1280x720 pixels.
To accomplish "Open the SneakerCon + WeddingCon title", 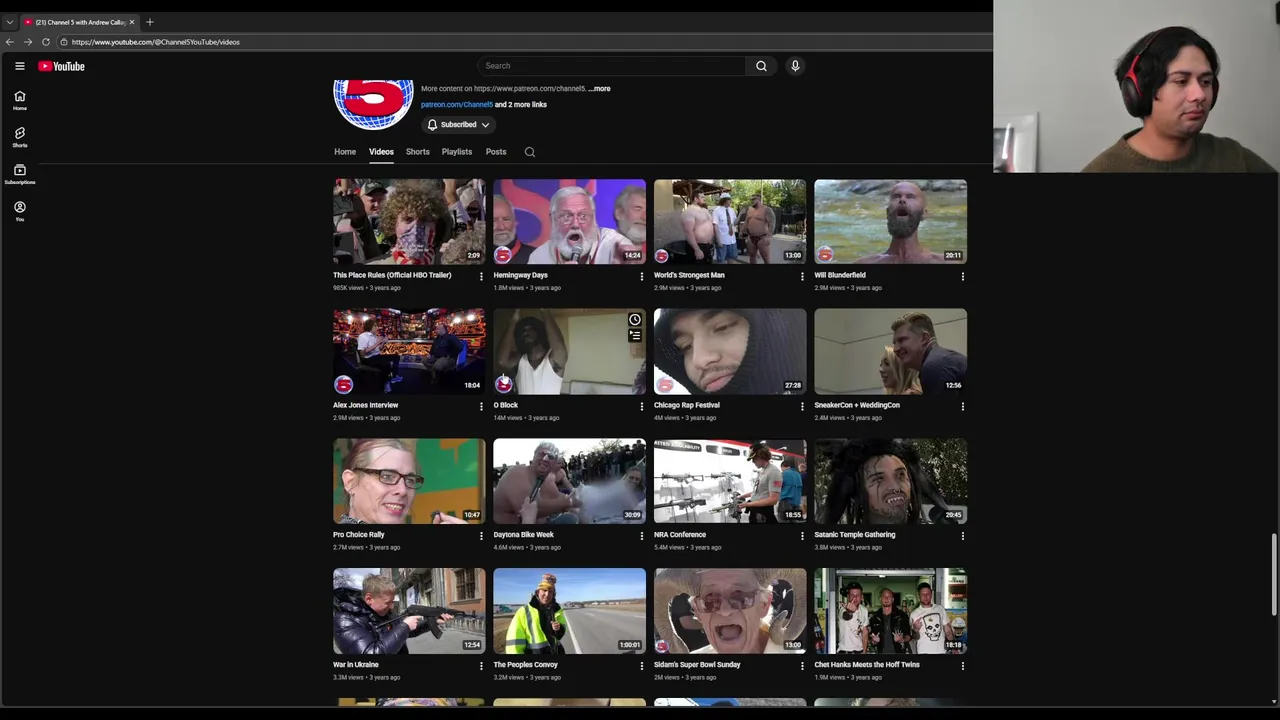I will (x=857, y=405).
